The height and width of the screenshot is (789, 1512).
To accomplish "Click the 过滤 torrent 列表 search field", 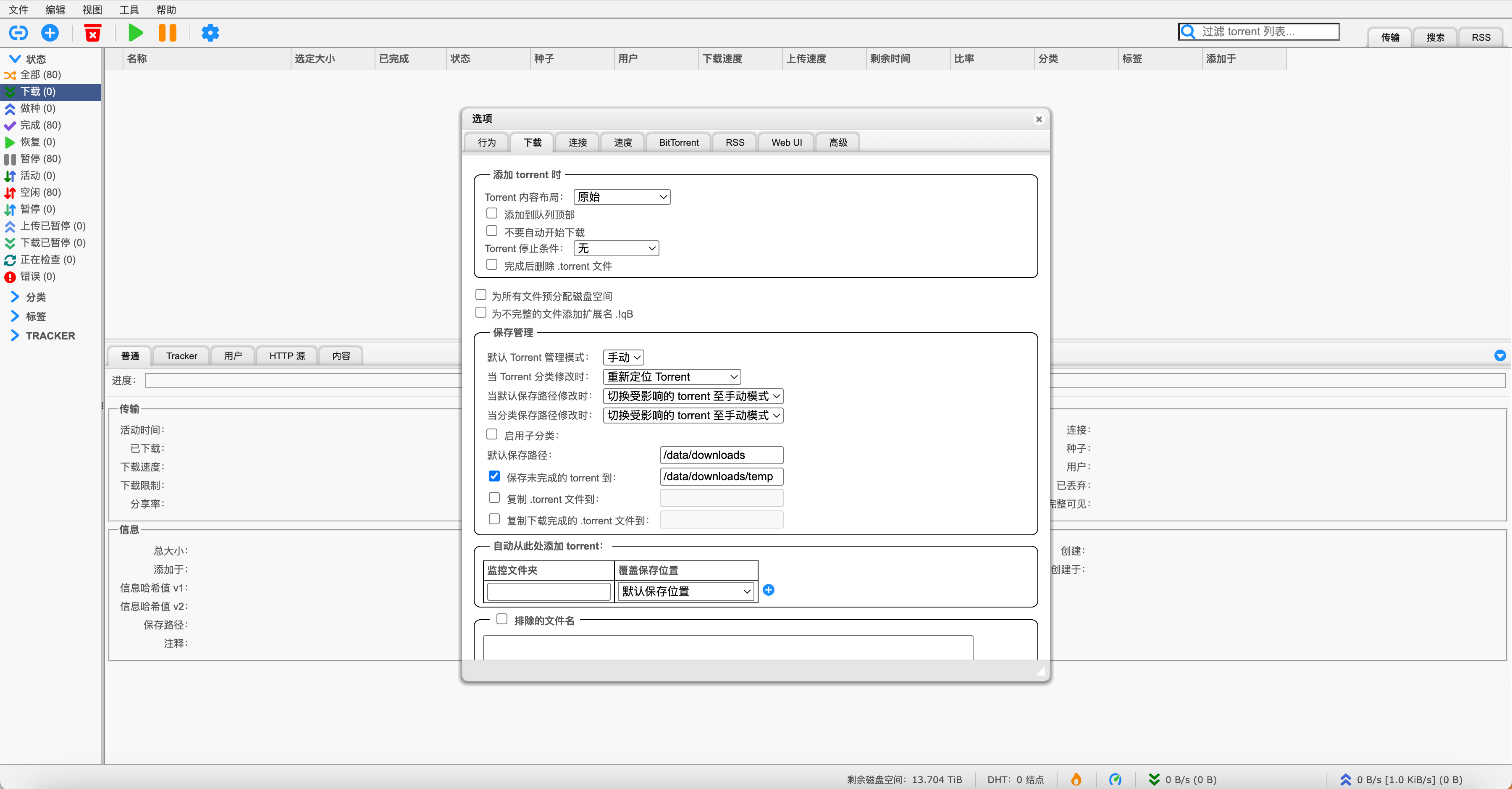I will tap(1259, 32).
